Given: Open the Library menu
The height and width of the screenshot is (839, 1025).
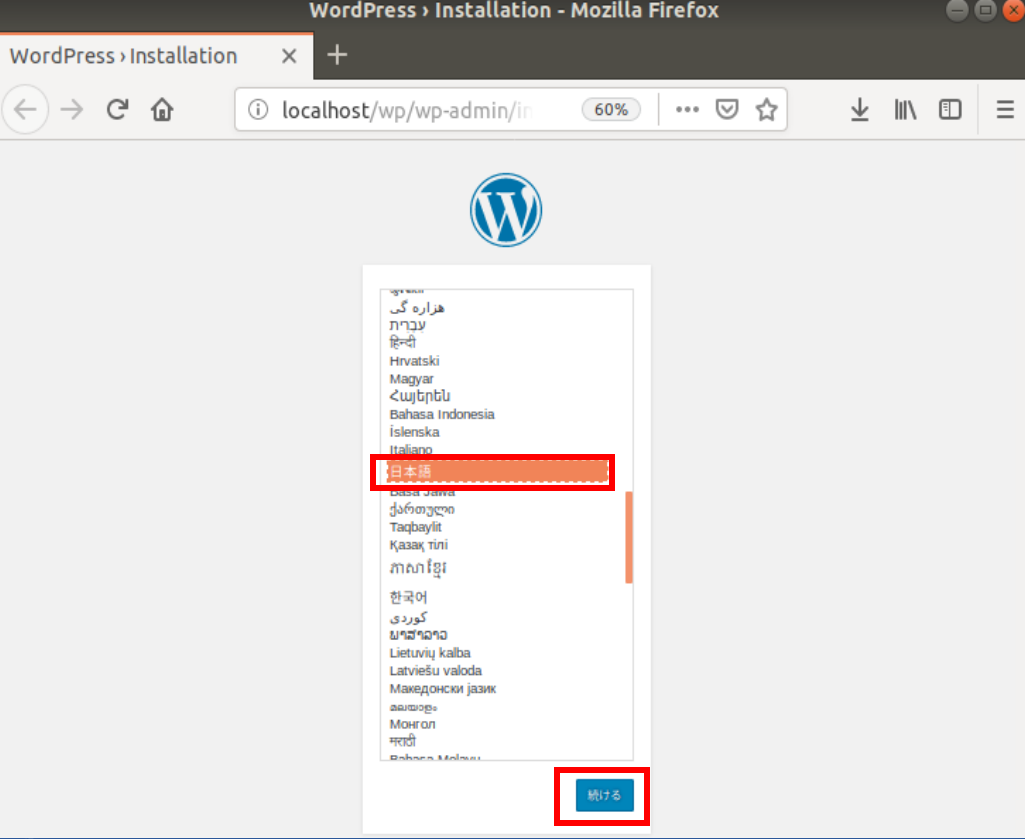Looking at the screenshot, I should coord(905,109).
